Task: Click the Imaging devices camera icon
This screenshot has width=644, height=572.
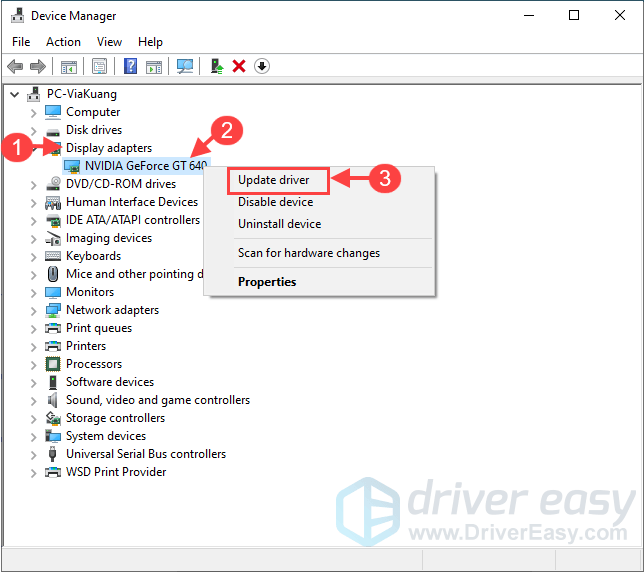Action: [x=53, y=238]
